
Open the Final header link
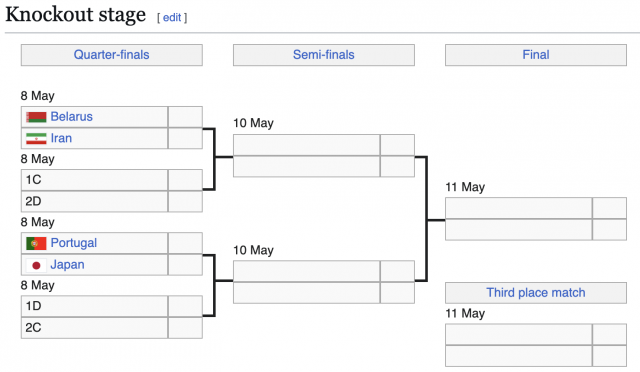pyautogui.click(x=536, y=55)
